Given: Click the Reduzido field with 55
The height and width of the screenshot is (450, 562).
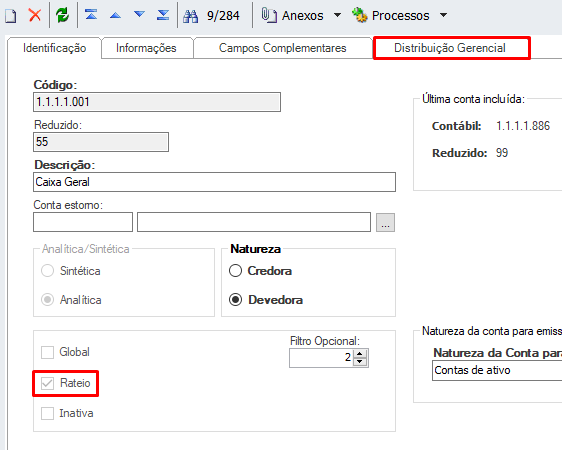Looking at the screenshot, I should (101, 142).
